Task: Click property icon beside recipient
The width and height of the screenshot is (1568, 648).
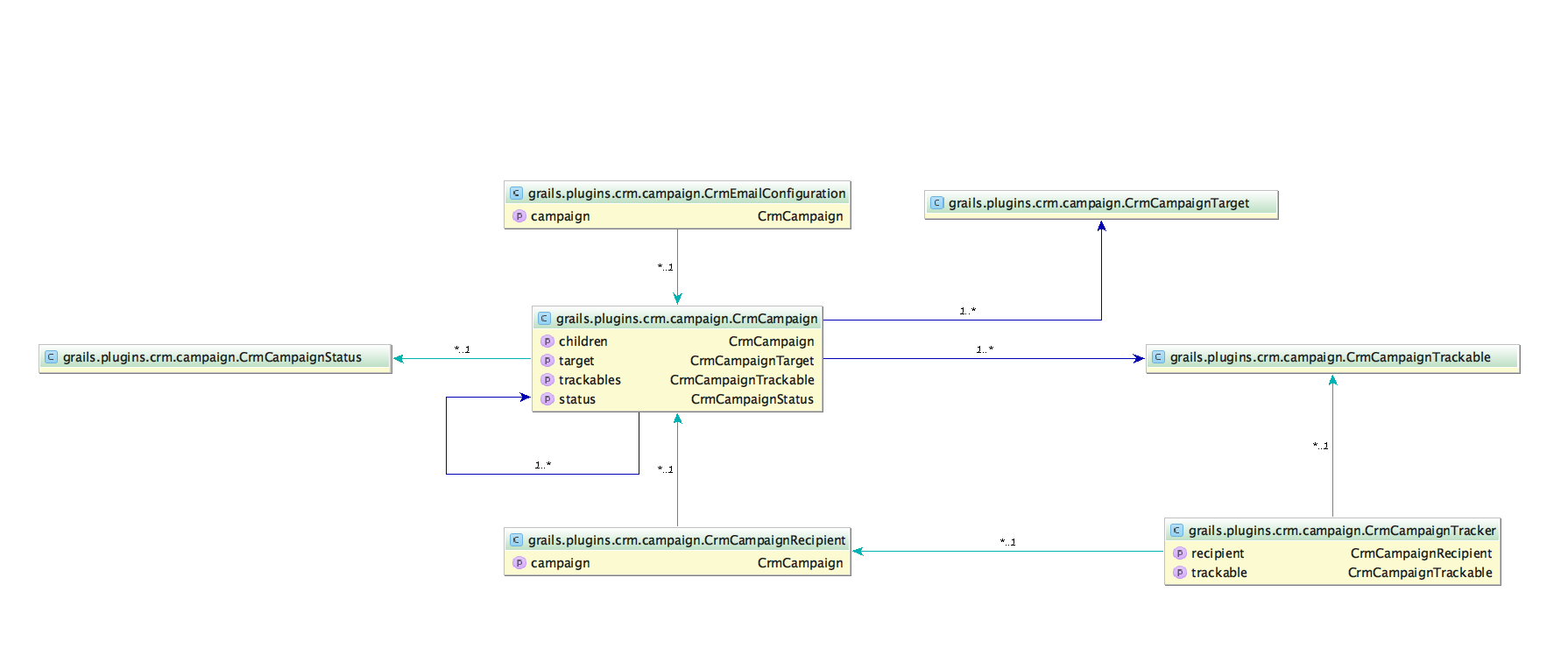Action: tap(1179, 553)
